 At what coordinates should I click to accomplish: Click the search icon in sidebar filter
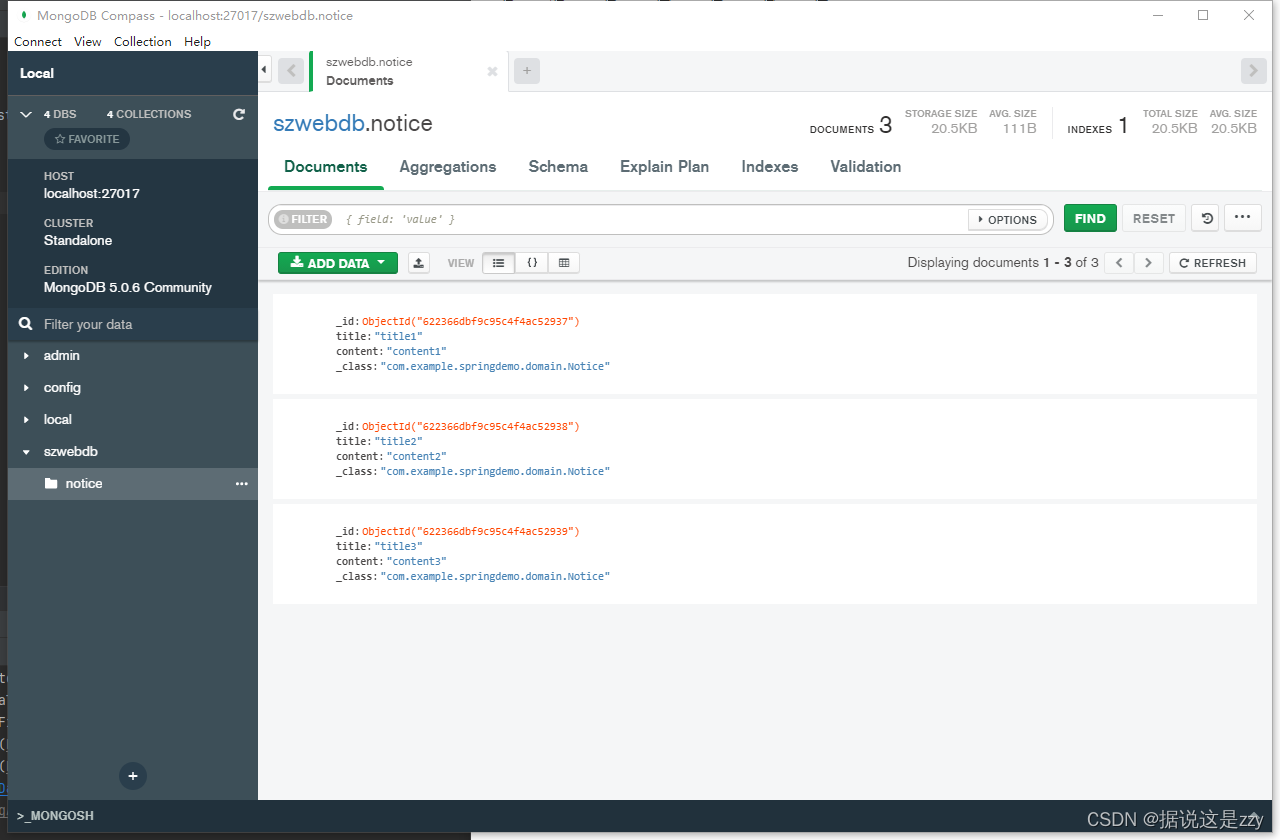click(26, 324)
